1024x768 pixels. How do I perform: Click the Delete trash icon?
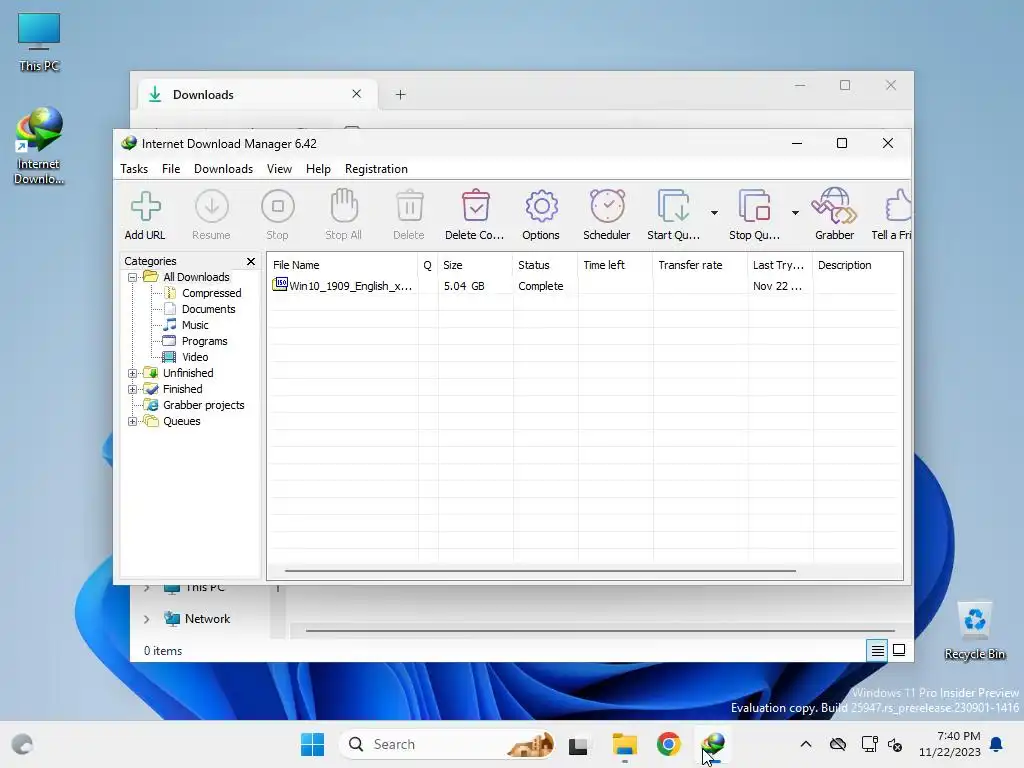click(x=409, y=206)
